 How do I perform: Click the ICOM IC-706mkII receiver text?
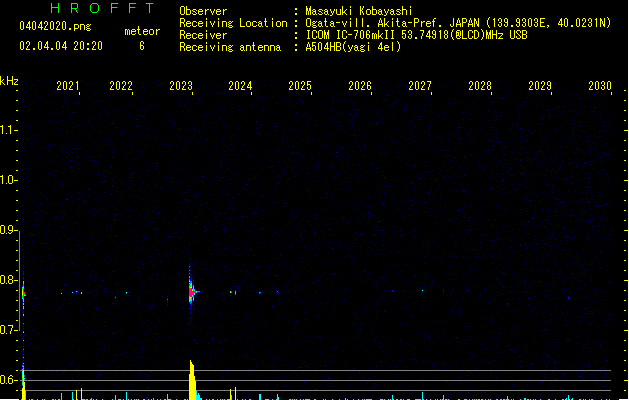[416, 35]
